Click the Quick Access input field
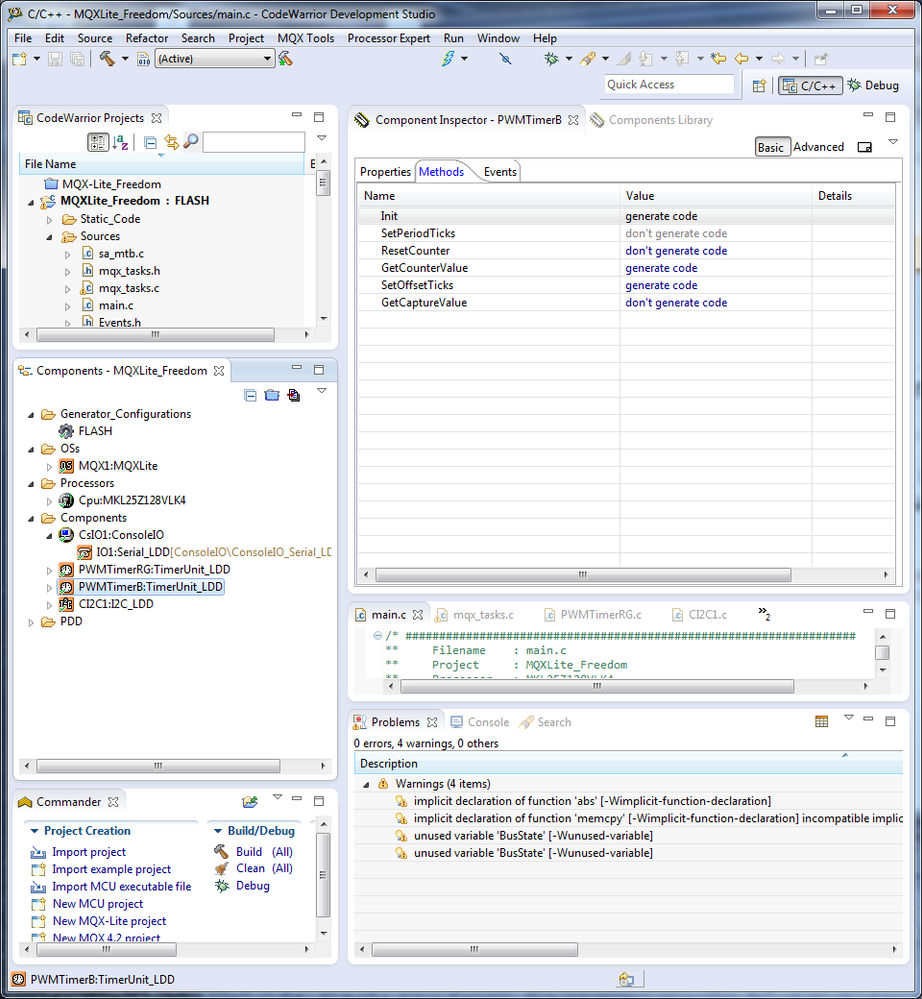This screenshot has height=999, width=922. click(x=668, y=85)
